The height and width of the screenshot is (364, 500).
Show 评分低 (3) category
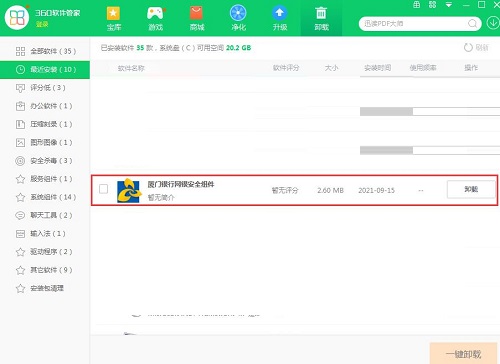pos(45,88)
